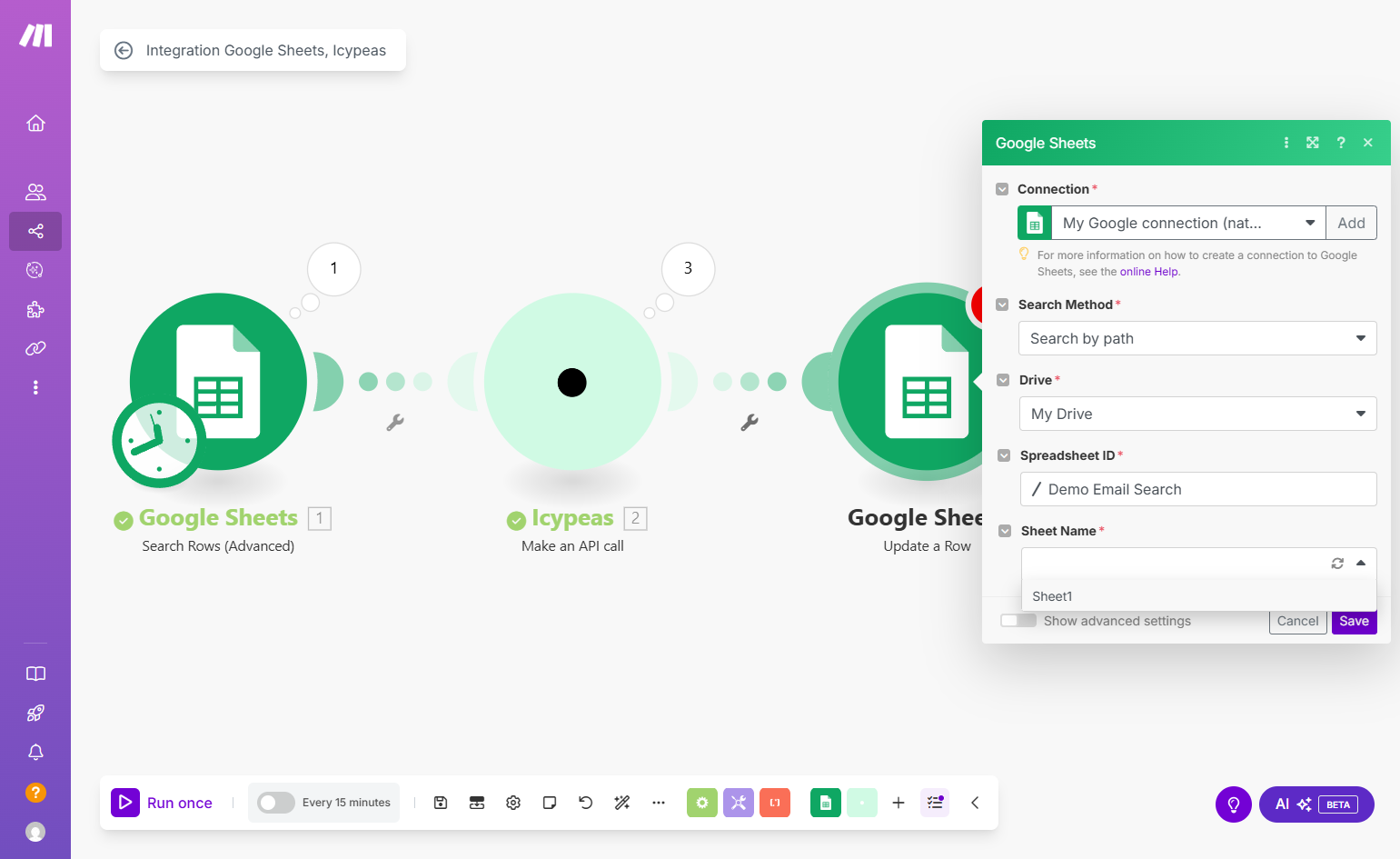
Task: Open the Search by path dropdown
Action: point(1197,338)
